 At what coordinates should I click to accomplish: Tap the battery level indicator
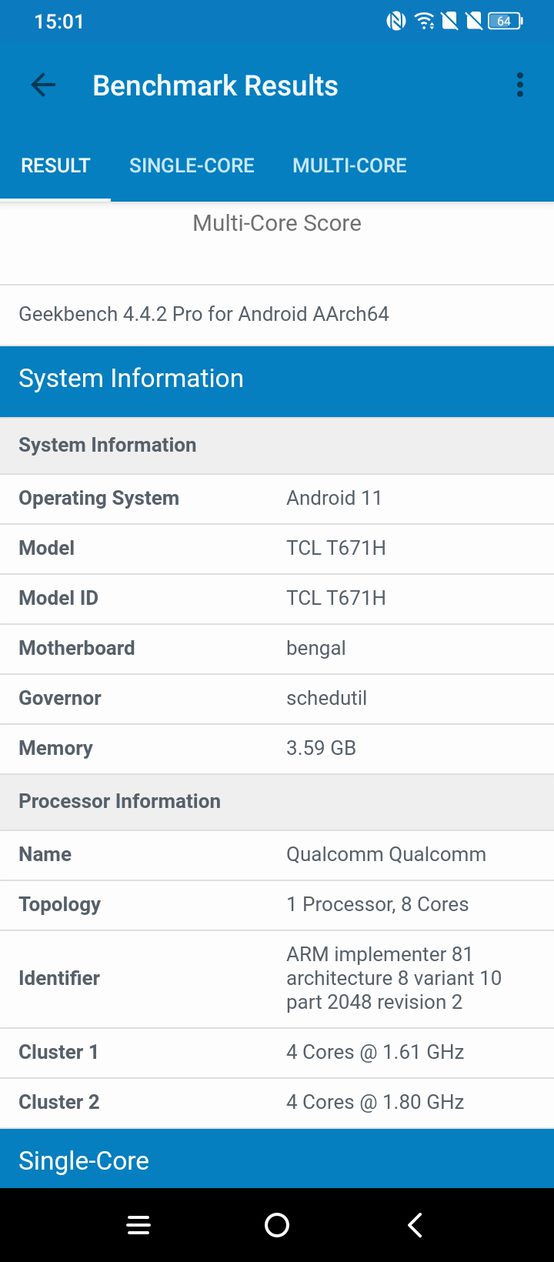[505, 21]
